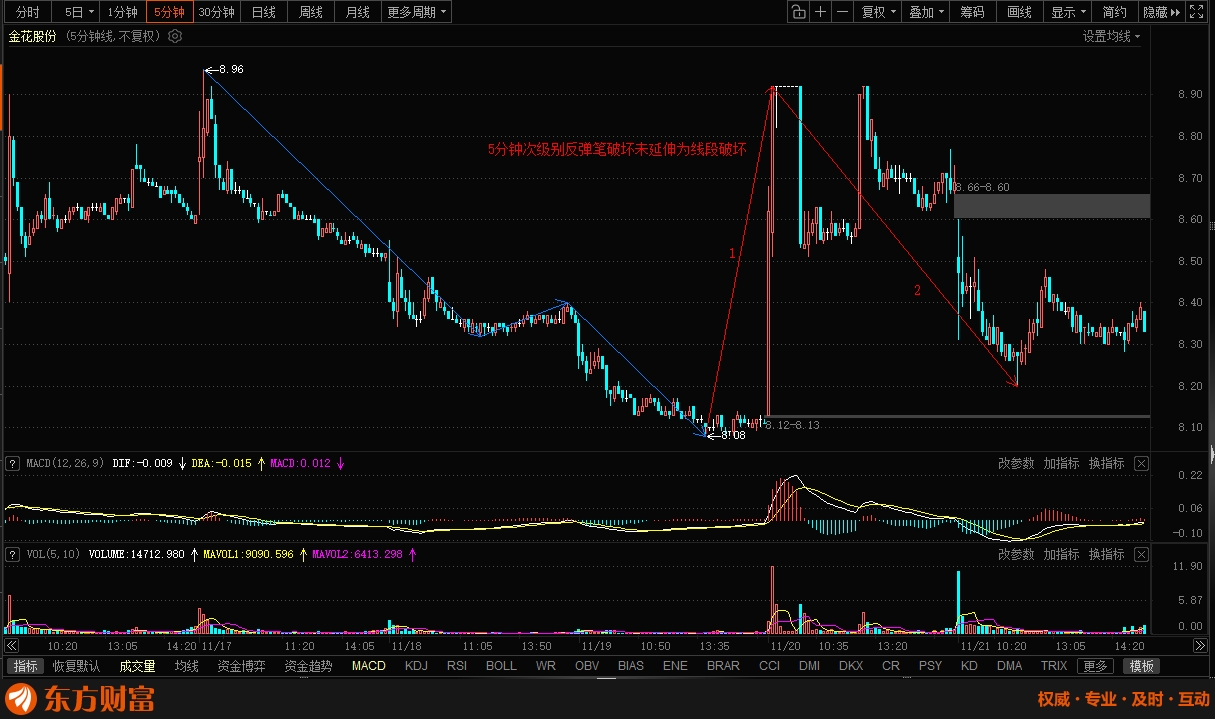Click 加指标 in VOL panel

pyautogui.click(x=1061, y=554)
